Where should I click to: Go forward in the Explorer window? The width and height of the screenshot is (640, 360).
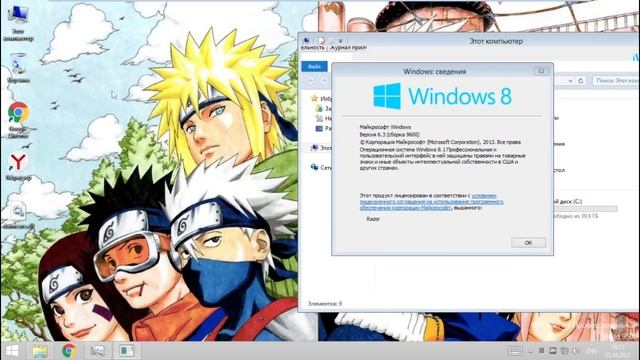[x=323, y=81]
